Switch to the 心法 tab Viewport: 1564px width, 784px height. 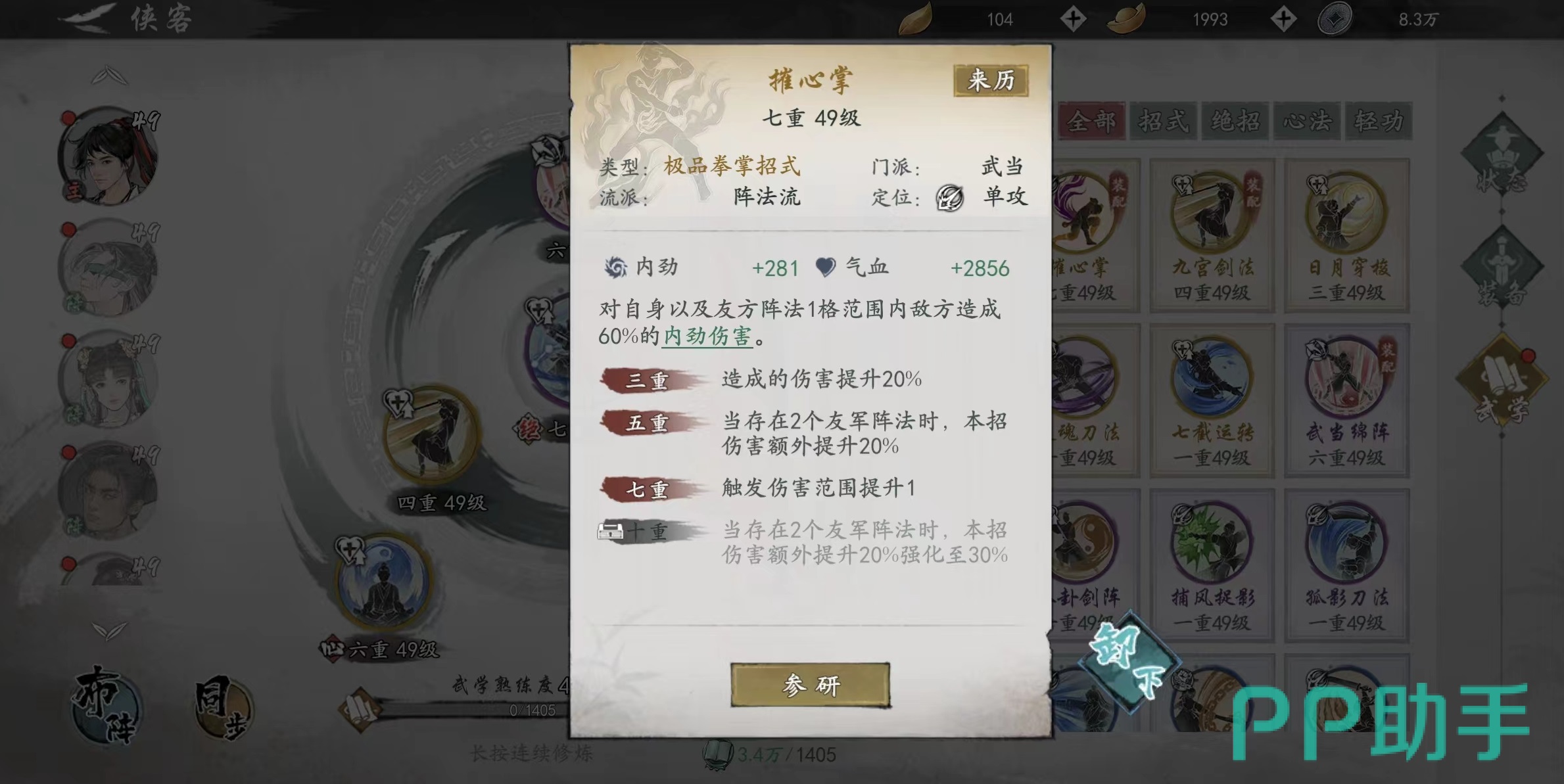(x=1306, y=121)
